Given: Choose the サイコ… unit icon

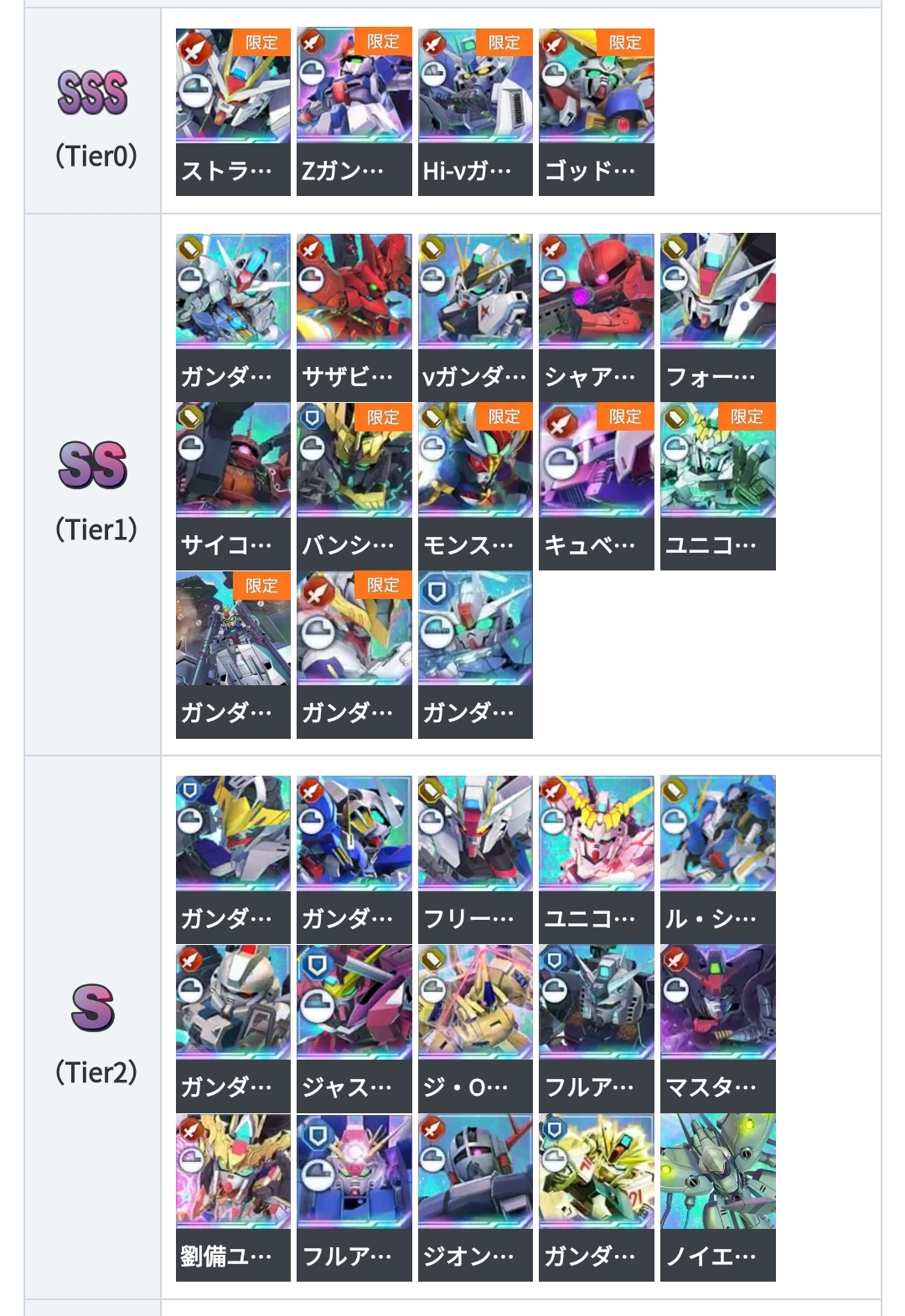Looking at the screenshot, I should [x=233, y=460].
